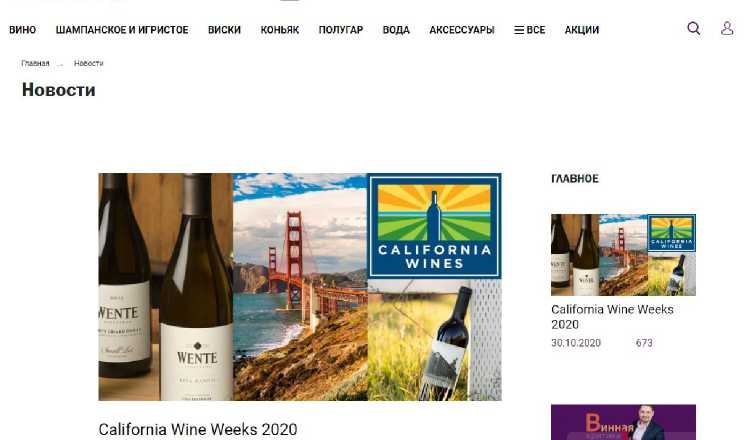Click the 30.10.2020 article date
Viewport: 744px width, 440px height.
click(576, 343)
